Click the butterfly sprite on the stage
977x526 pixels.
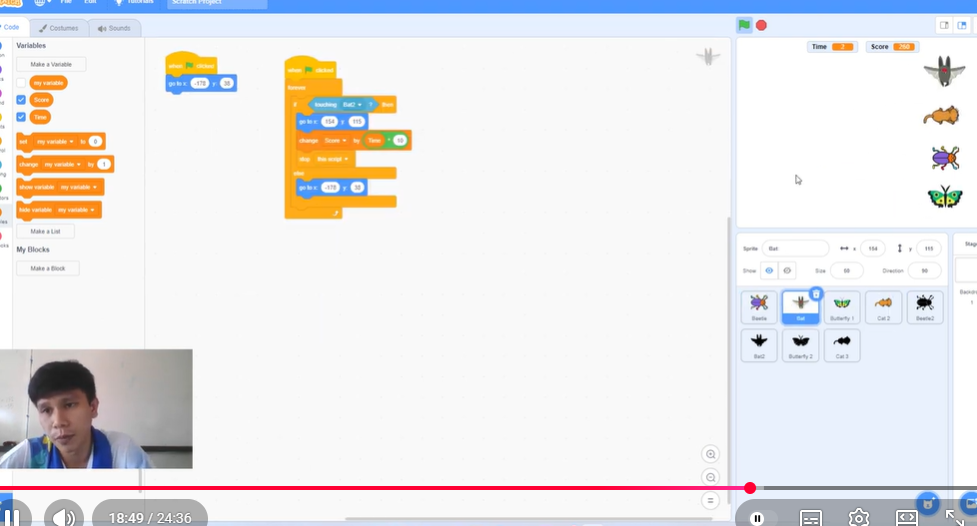pyautogui.click(x=945, y=197)
